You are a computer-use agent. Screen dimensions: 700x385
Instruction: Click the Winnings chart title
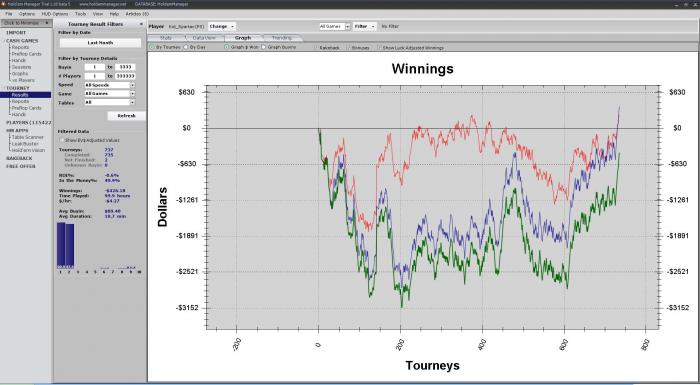[x=422, y=69]
